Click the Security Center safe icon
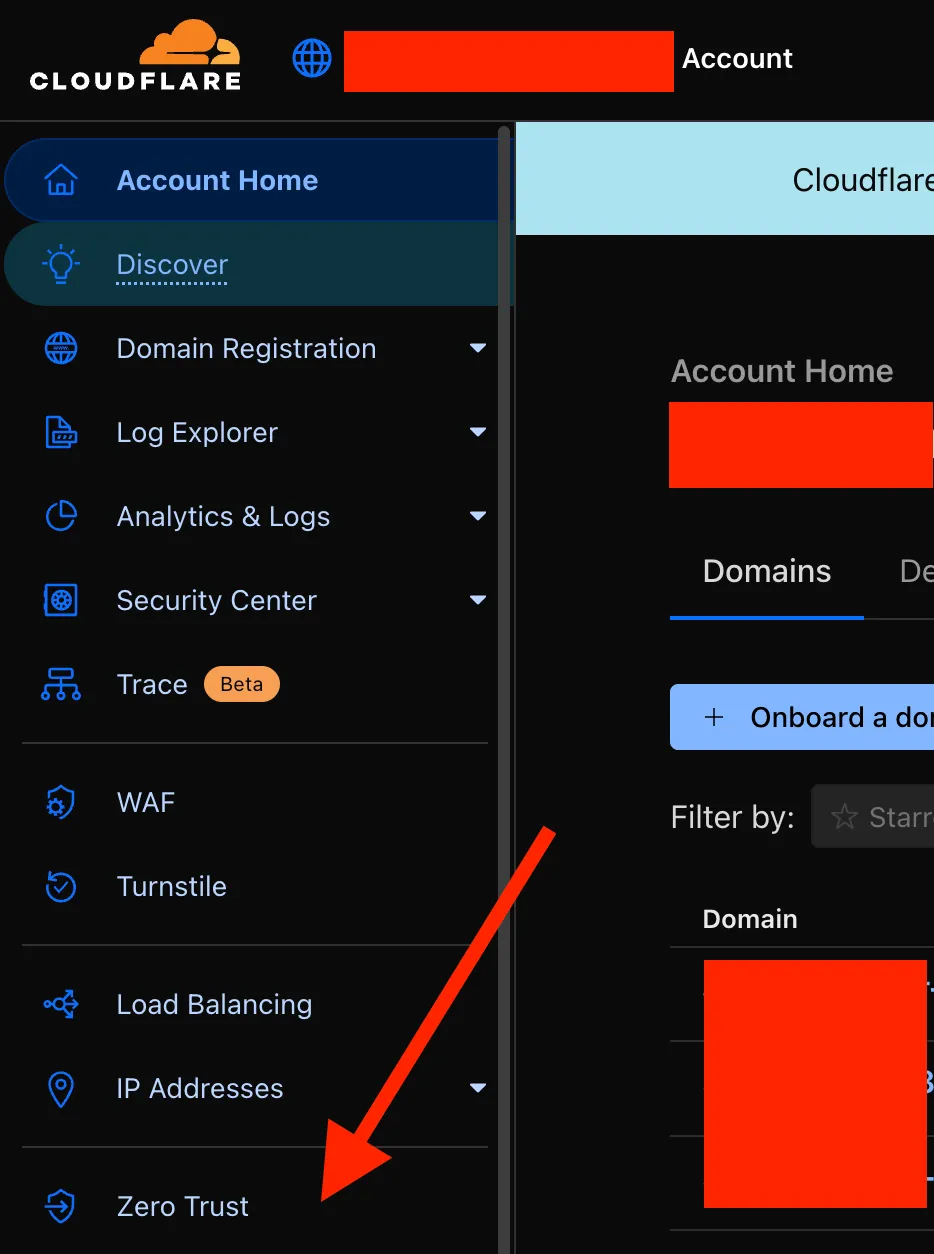The image size is (934, 1254). pos(61,600)
